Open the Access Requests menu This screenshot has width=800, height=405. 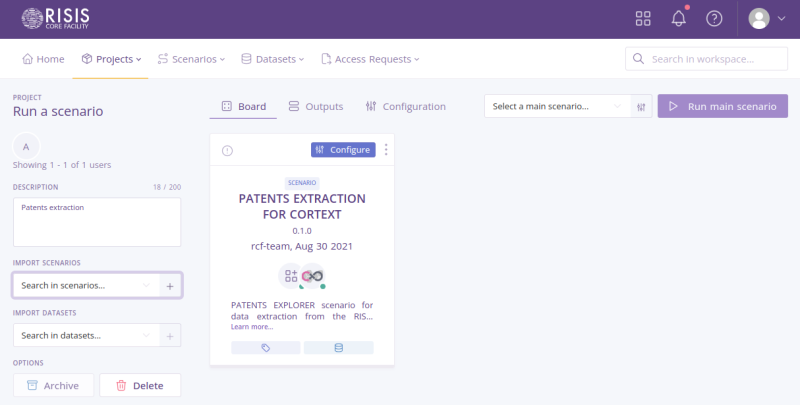370,59
